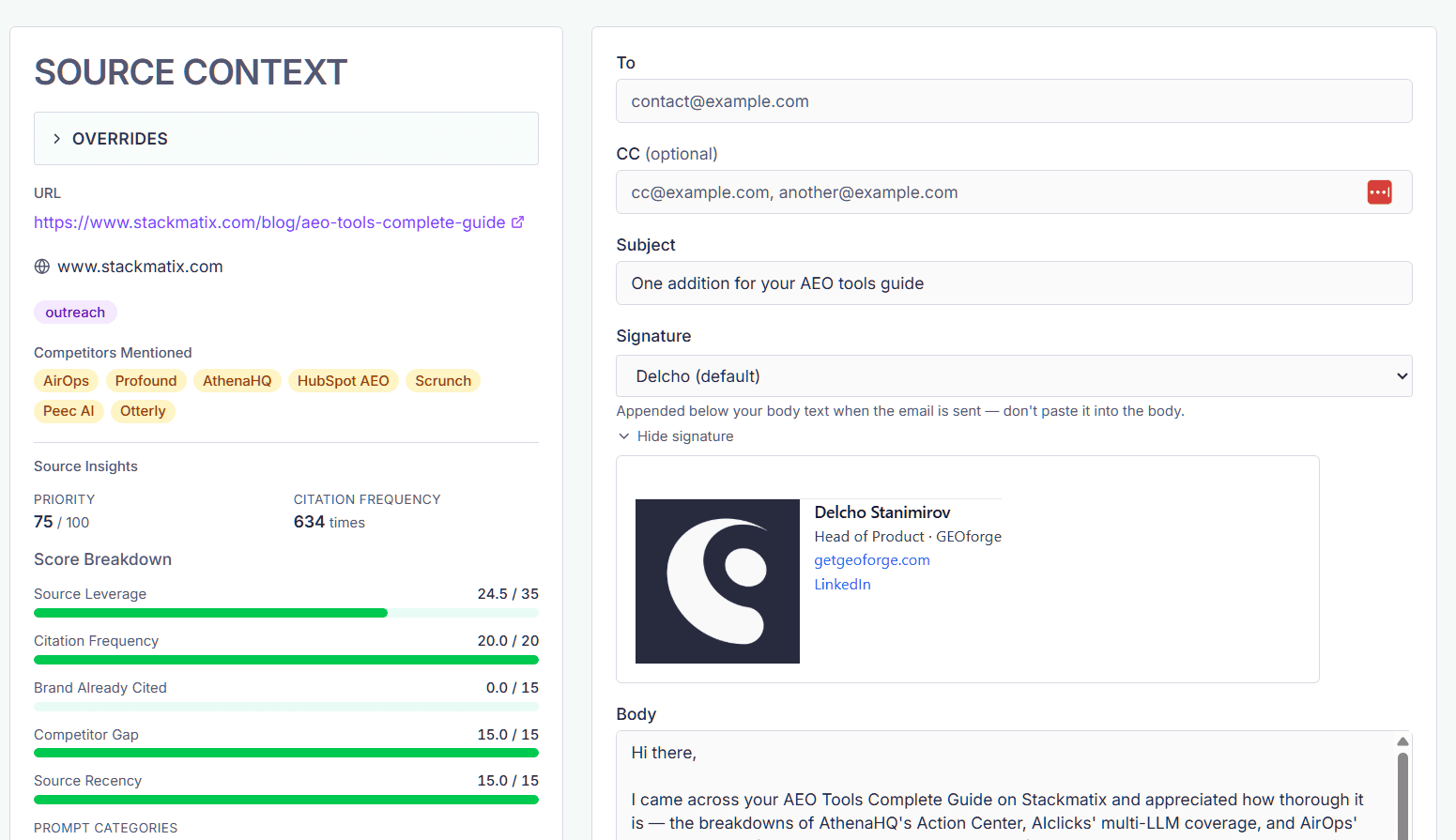
Task: Click the Scrunch competitor tag
Action: pyautogui.click(x=443, y=381)
